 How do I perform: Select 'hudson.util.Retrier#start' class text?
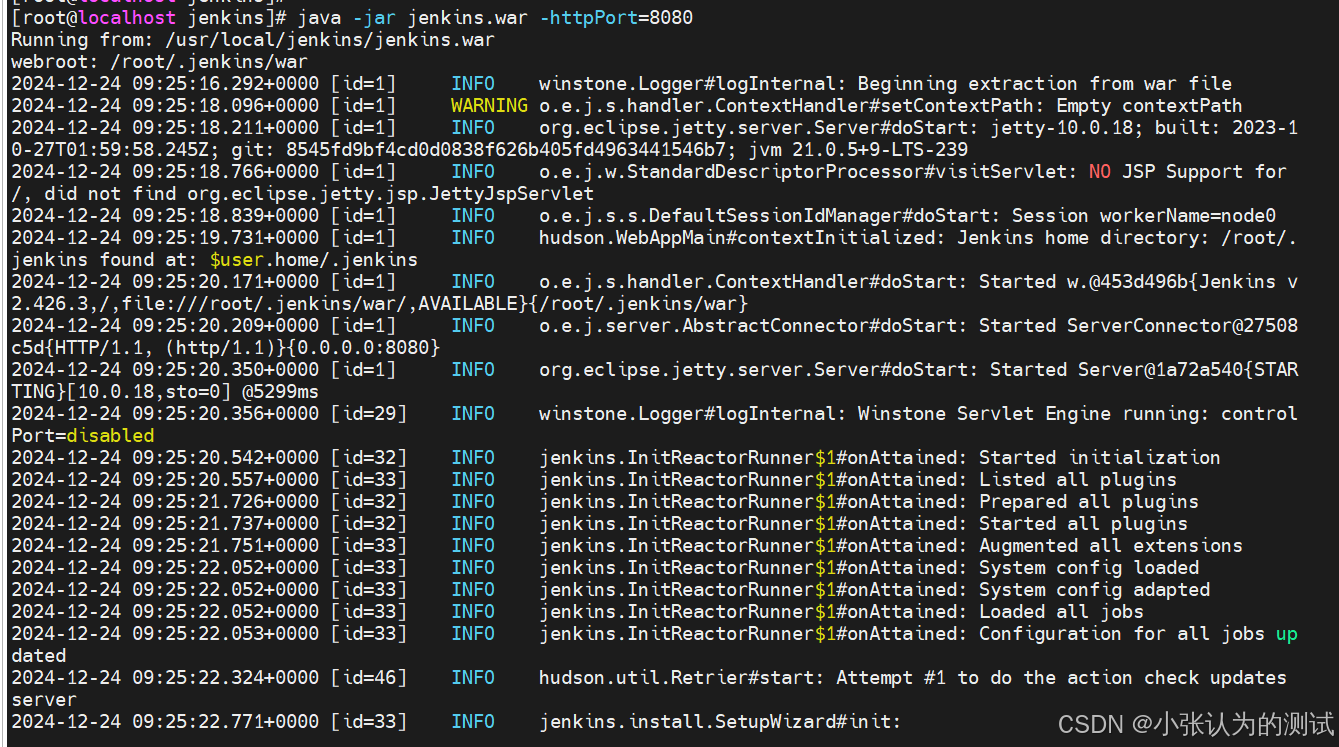click(x=681, y=678)
